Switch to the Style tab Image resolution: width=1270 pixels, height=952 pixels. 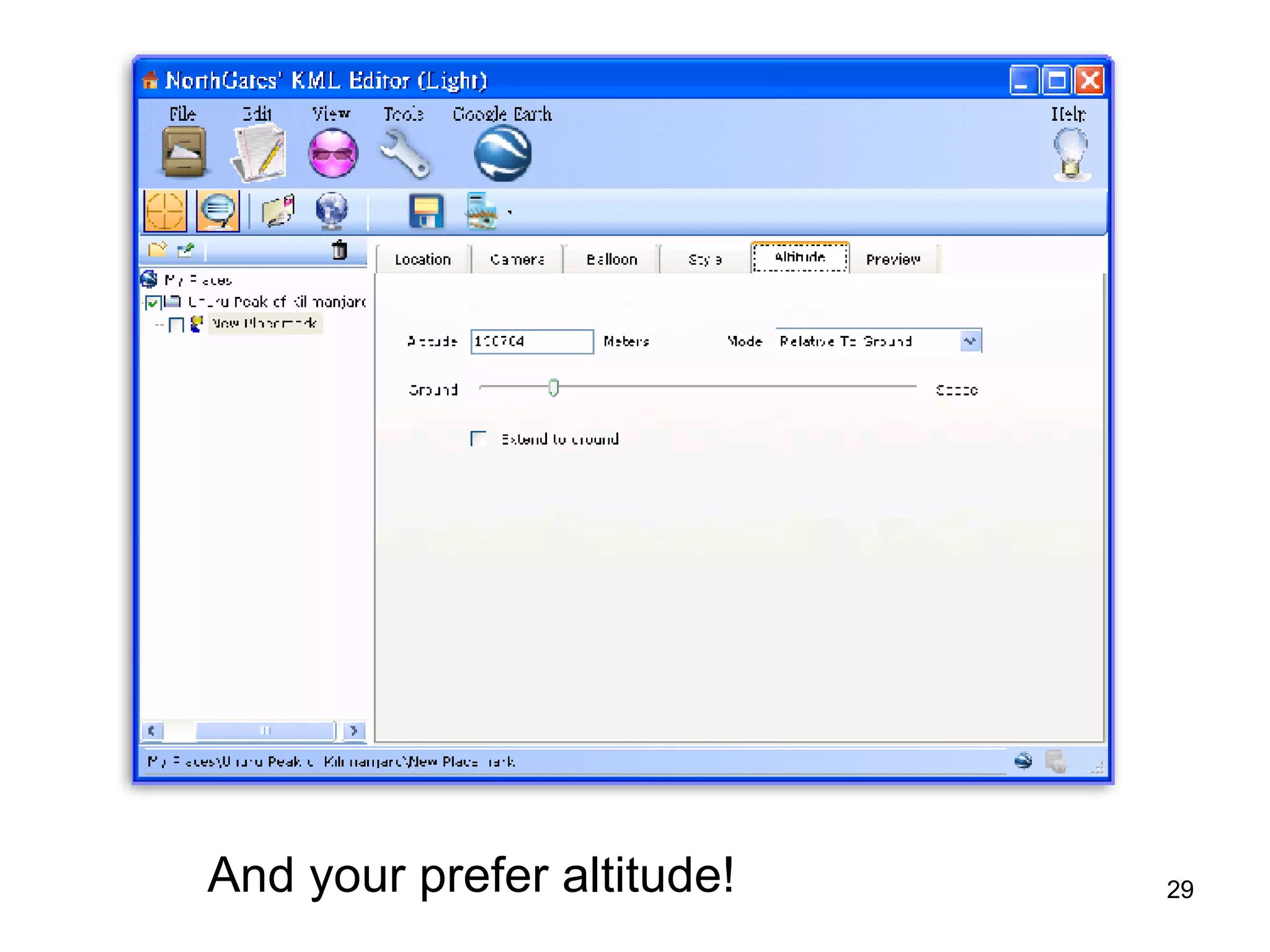click(x=705, y=259)
